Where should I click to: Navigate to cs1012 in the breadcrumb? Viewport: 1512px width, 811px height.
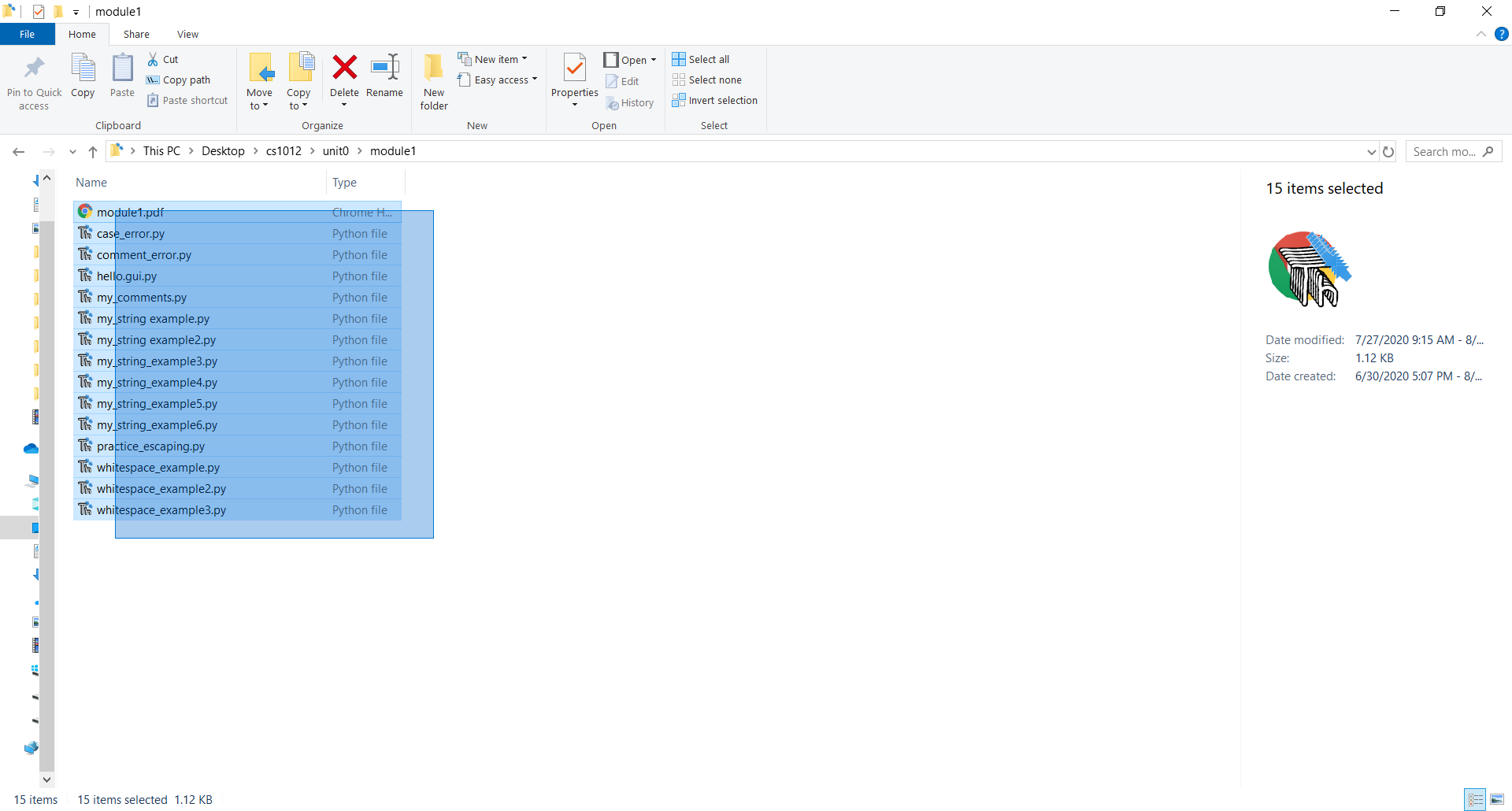283,151
